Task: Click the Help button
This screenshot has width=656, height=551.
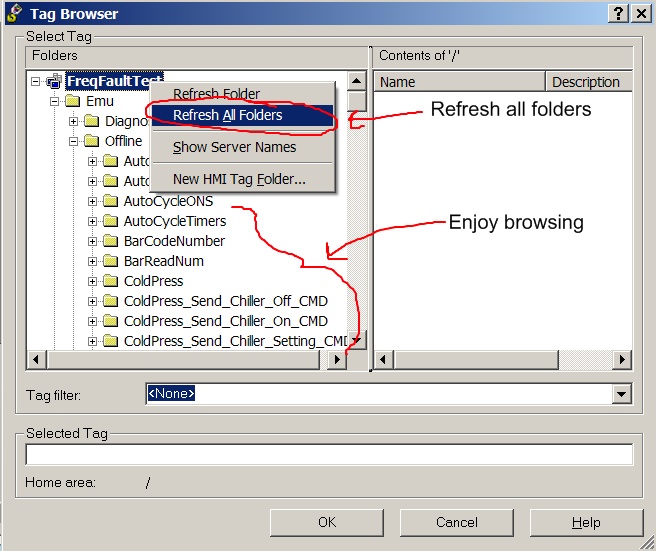Action: coord(586,523)
